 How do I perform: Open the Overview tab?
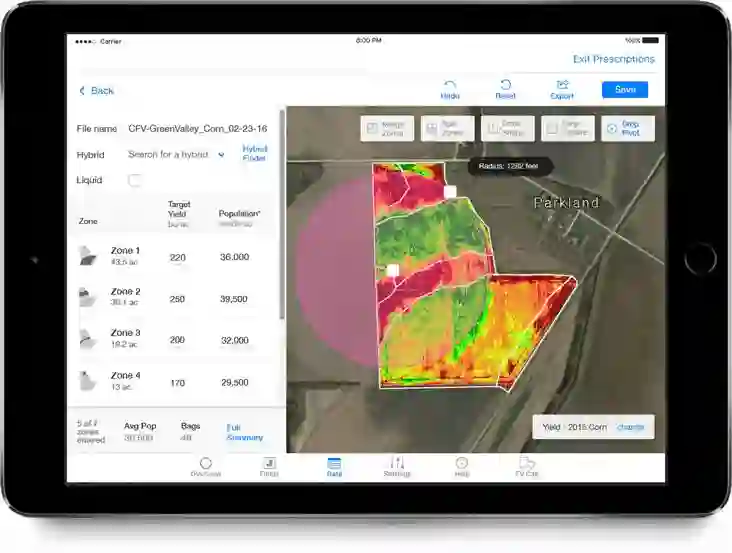(205, 467)
